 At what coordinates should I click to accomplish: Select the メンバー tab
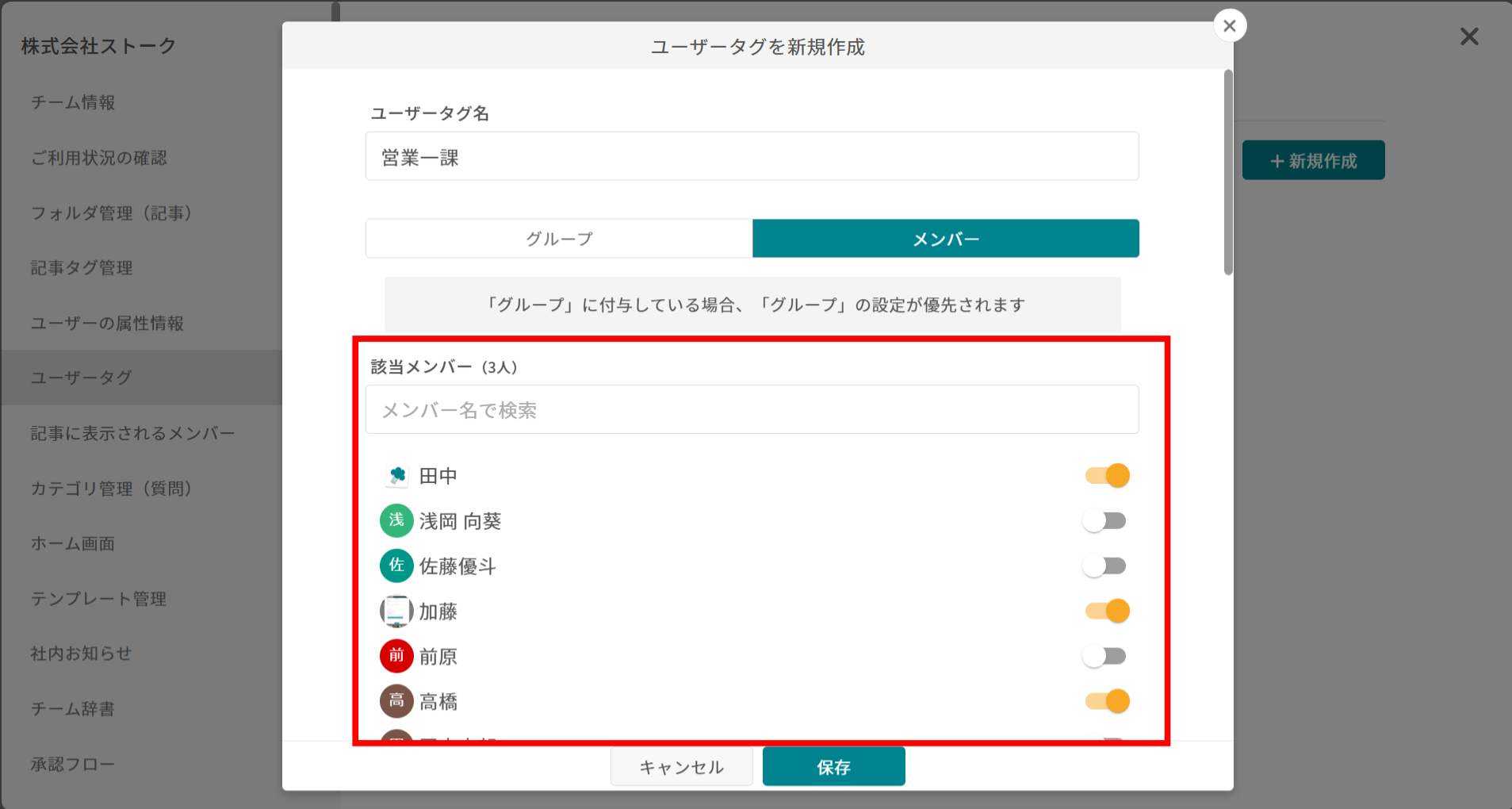(945, 238)
